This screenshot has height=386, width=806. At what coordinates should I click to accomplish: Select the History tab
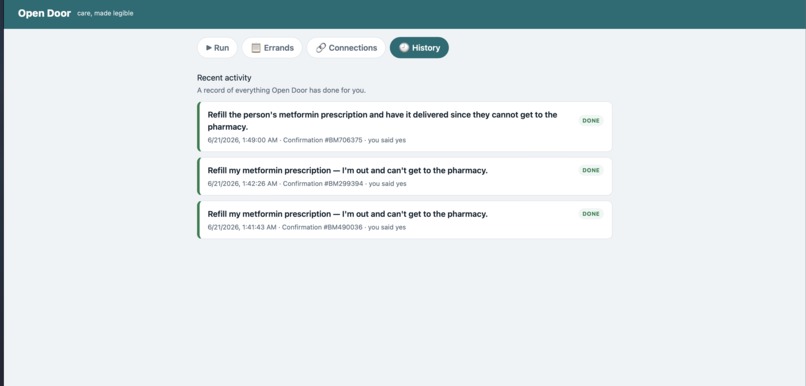point(419,48)
